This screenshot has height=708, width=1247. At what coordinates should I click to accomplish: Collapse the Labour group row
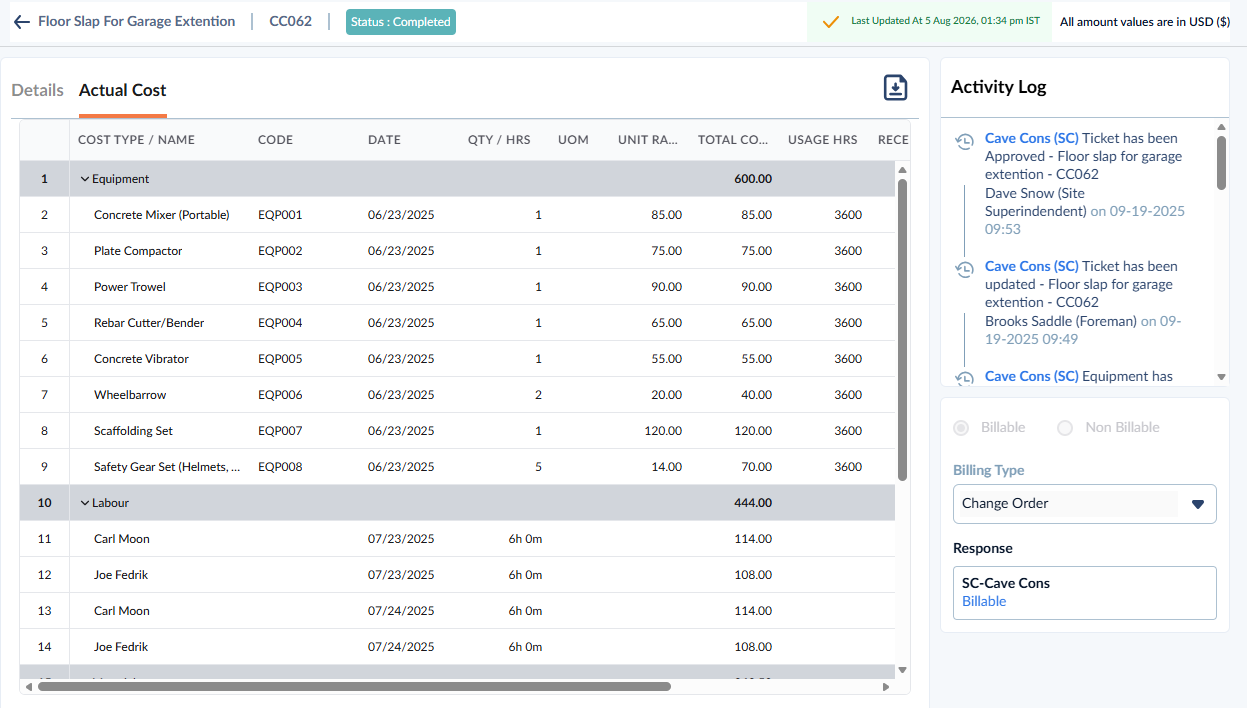(x=85, y=503)
